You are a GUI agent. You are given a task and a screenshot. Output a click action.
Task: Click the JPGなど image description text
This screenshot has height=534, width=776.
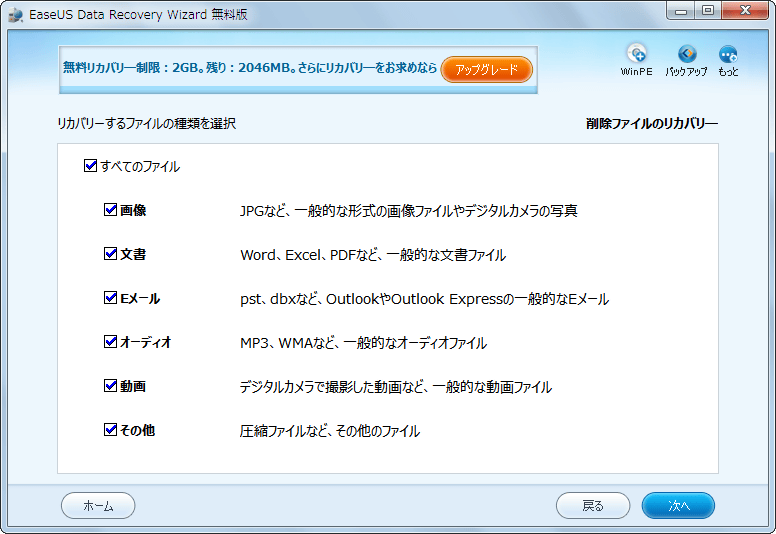409,211
